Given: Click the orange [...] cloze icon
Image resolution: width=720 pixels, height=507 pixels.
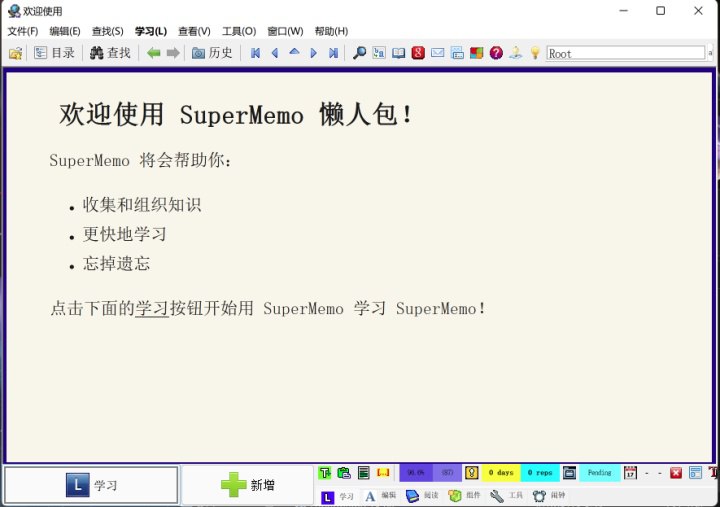Looking at the screenshot, I should pos(383,473).
